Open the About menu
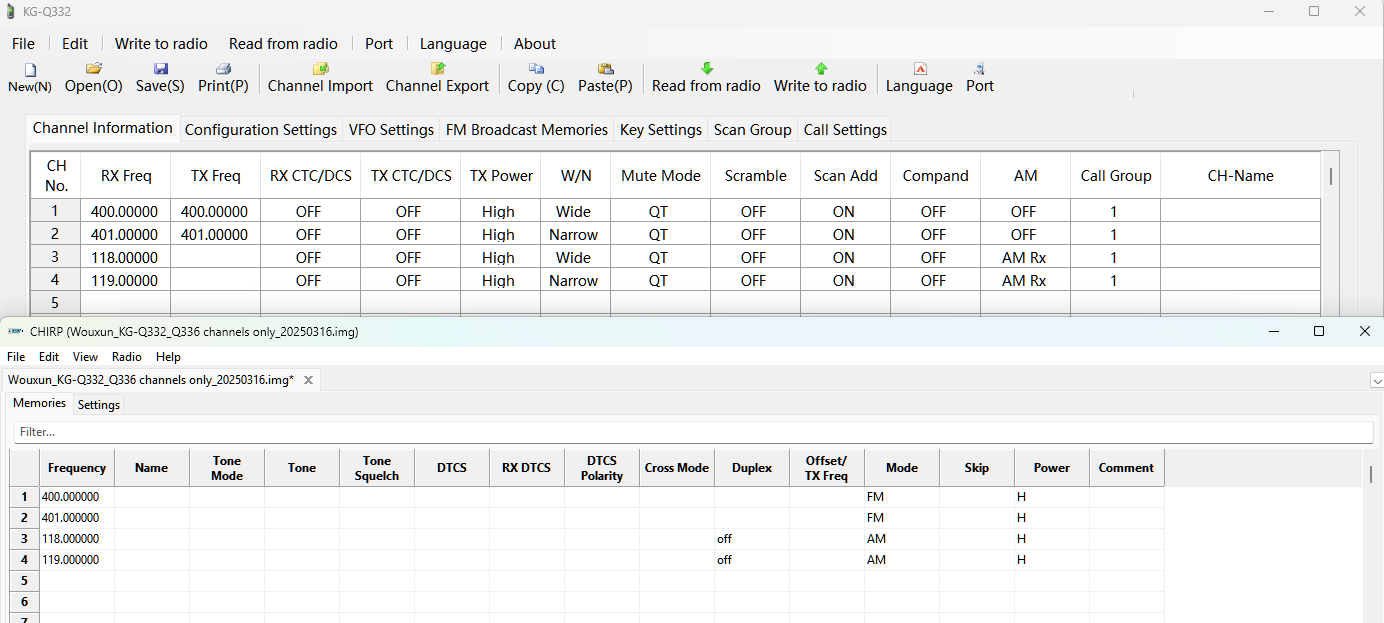 click(535, 44)
